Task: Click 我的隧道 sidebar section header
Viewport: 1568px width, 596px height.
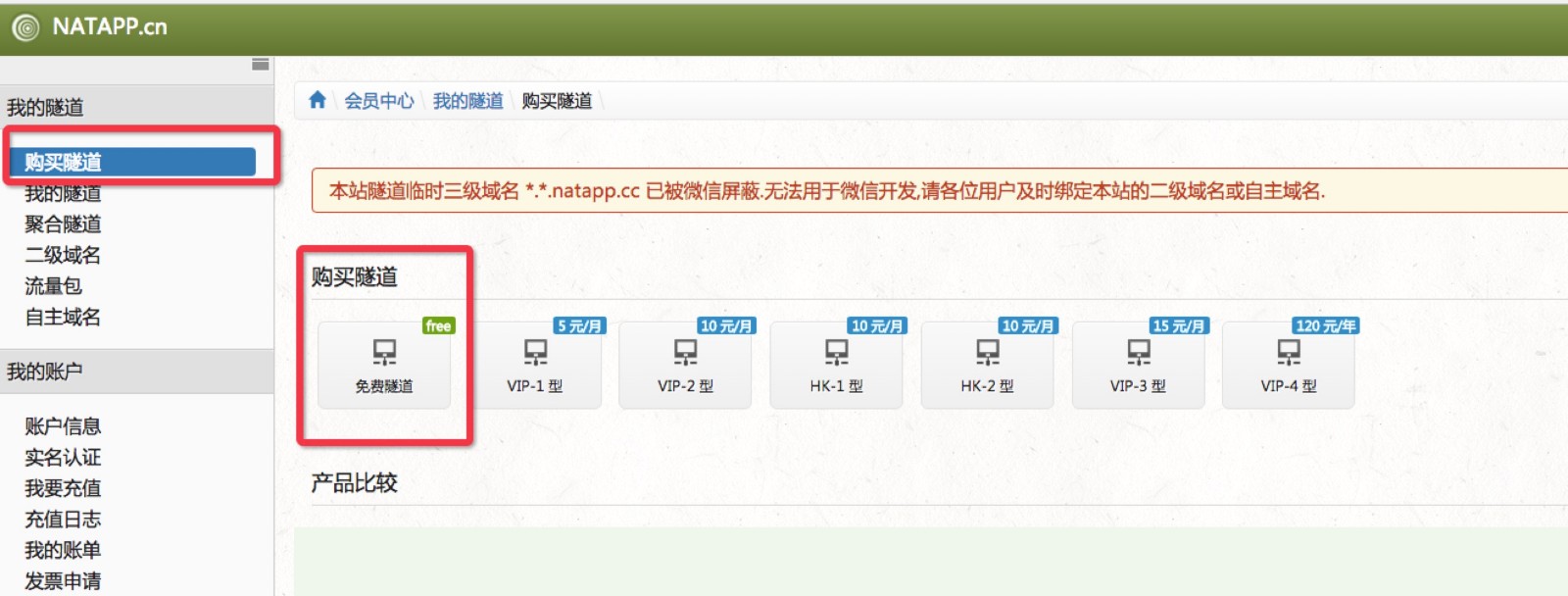Action: 136,107
